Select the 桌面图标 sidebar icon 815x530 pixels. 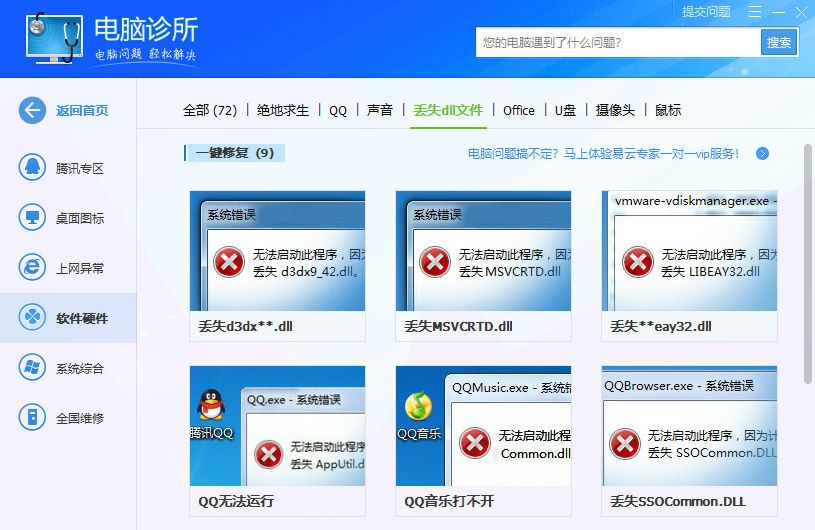coord(32,217)
